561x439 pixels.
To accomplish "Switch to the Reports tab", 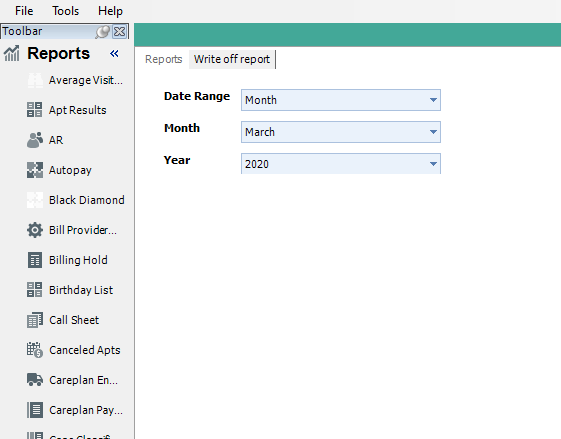I will point(164,59).
